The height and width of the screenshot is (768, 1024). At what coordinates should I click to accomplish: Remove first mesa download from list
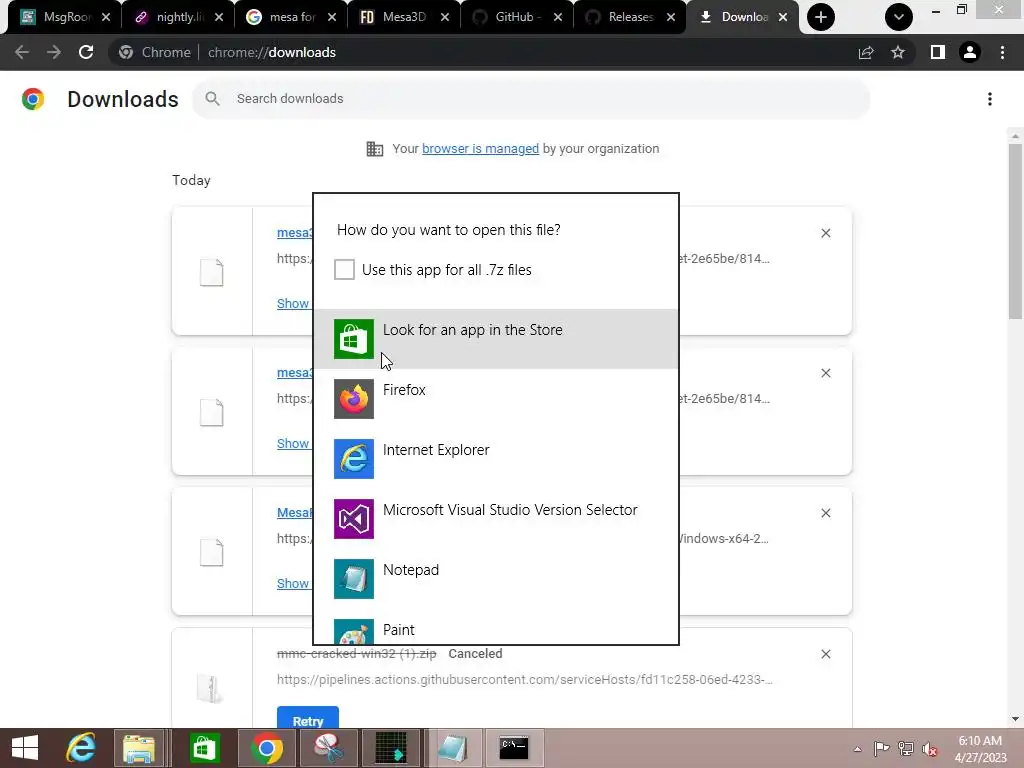(825, 233)
